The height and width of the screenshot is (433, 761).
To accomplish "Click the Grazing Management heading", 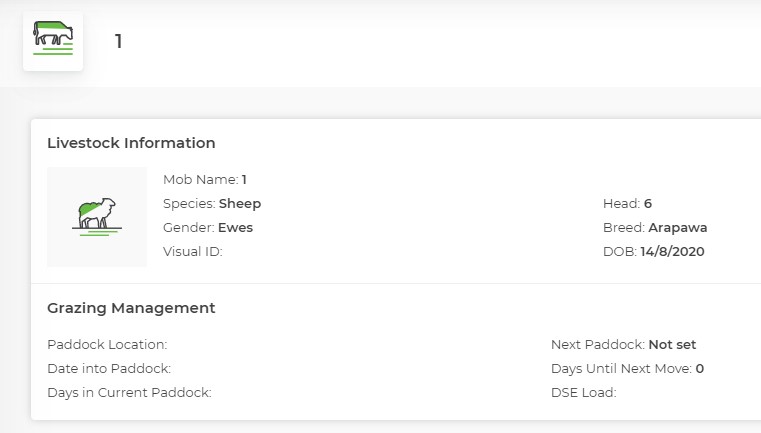I will click(x=131, y=308).
